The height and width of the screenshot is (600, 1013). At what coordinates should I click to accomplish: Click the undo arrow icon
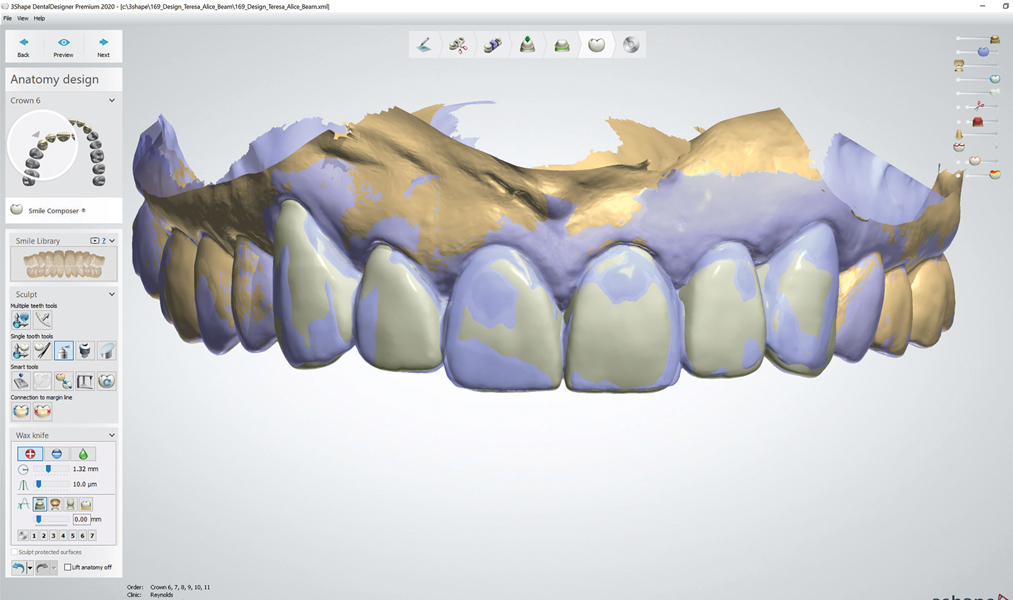(x=18, y=567)
